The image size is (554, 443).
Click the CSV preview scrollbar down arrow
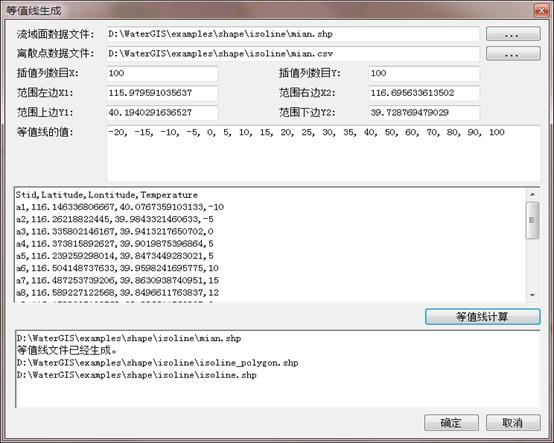pyautogui.click(x=532, y=295)
